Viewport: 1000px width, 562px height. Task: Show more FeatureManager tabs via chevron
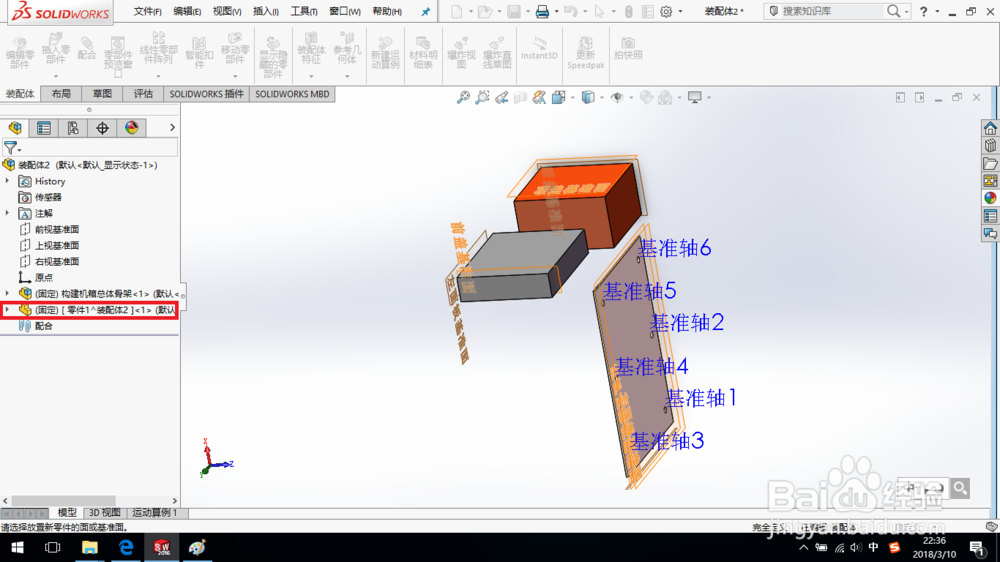tap(172, 128)
